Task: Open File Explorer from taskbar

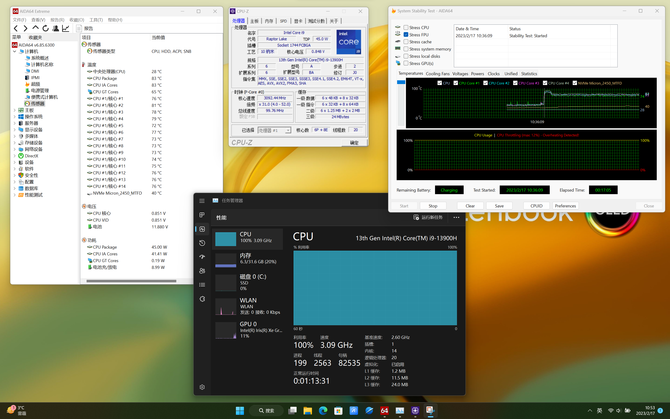Action: tap(308, 410)
